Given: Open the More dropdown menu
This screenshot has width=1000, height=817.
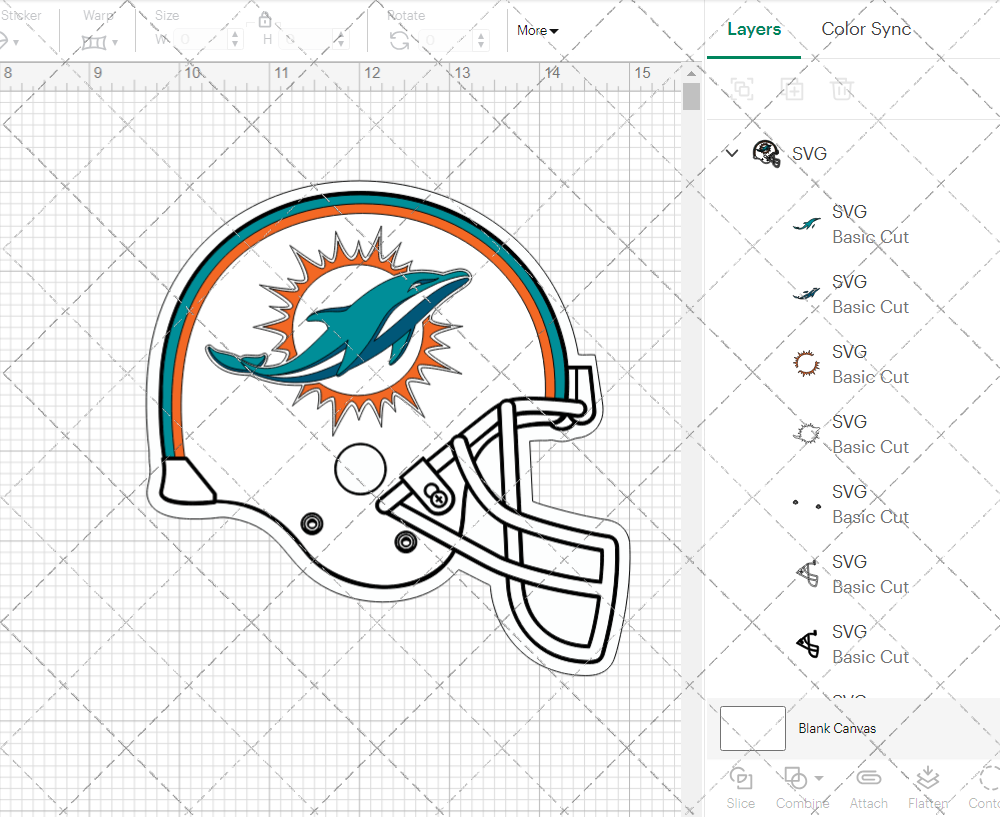Looking at the screenshot, I should coord(537,30).
